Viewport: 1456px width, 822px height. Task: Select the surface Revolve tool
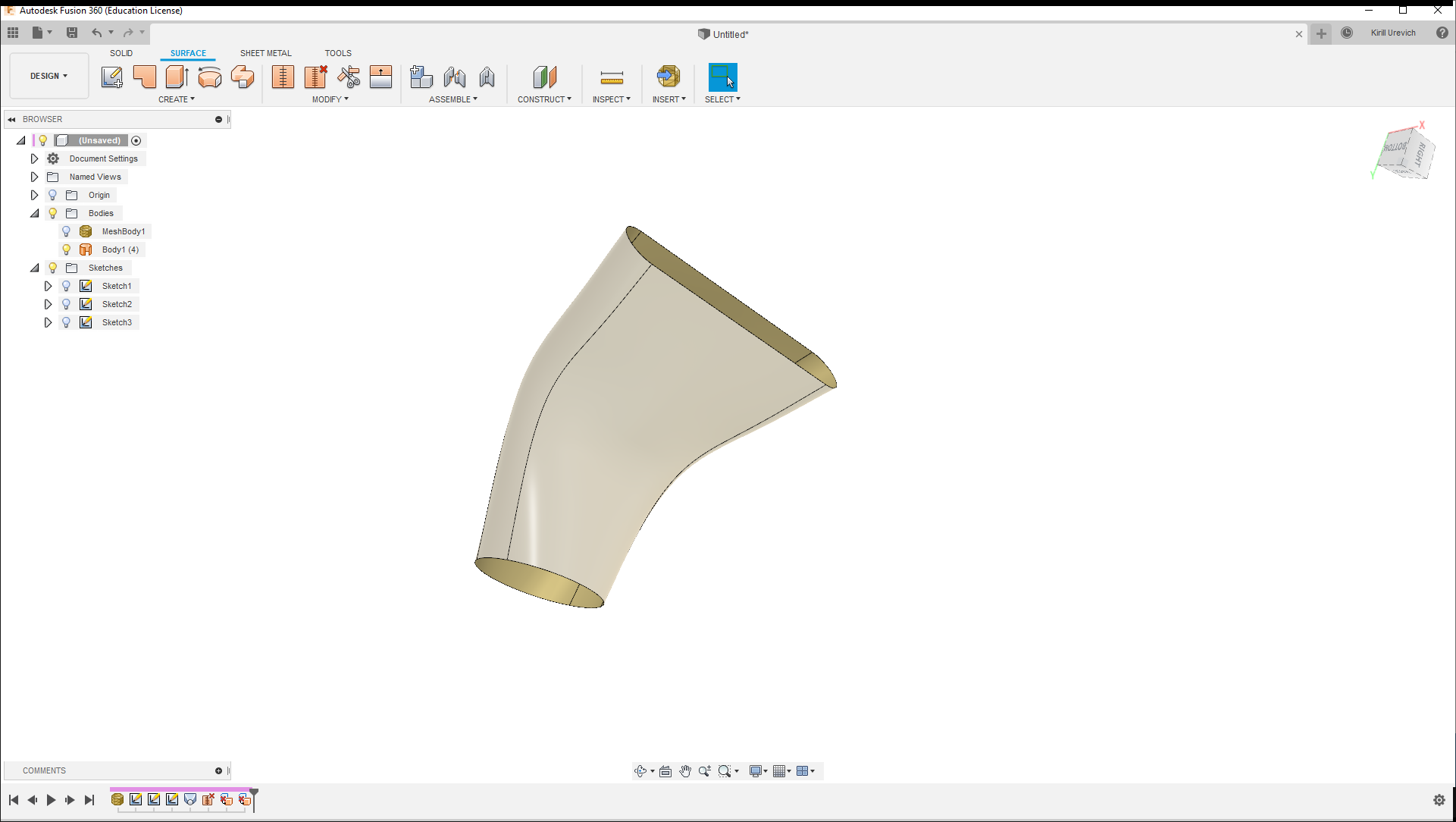tap(210, 77)
